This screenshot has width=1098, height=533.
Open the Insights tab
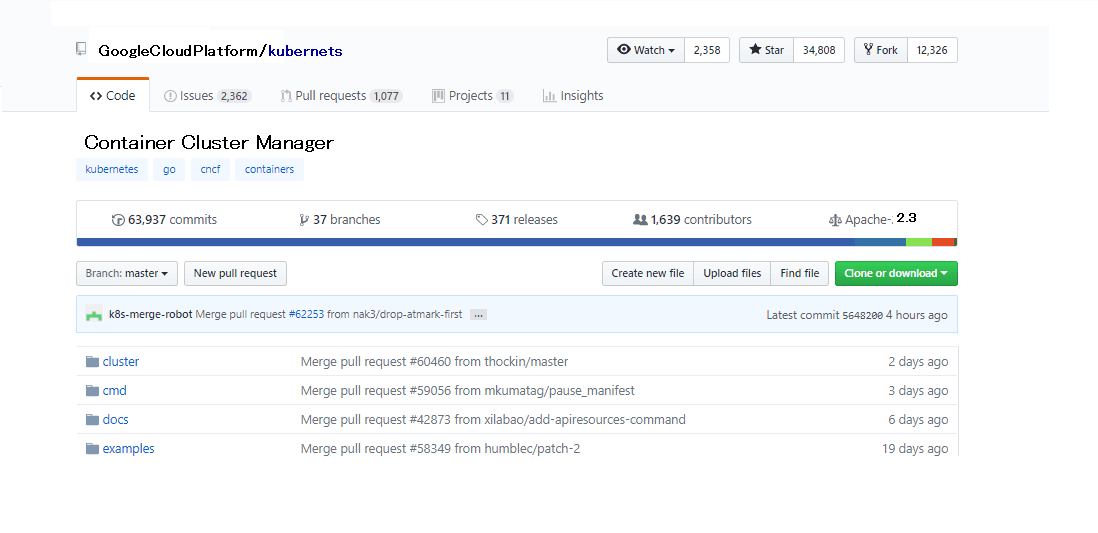click(x=573, y=96)
